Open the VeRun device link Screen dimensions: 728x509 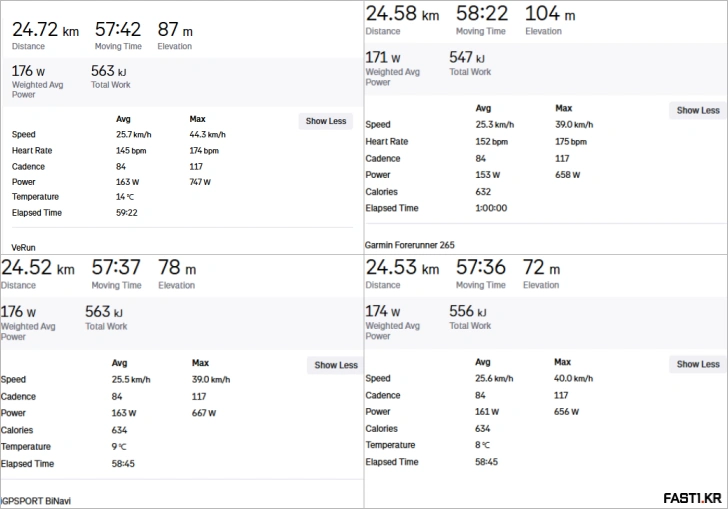click(22, 246)
